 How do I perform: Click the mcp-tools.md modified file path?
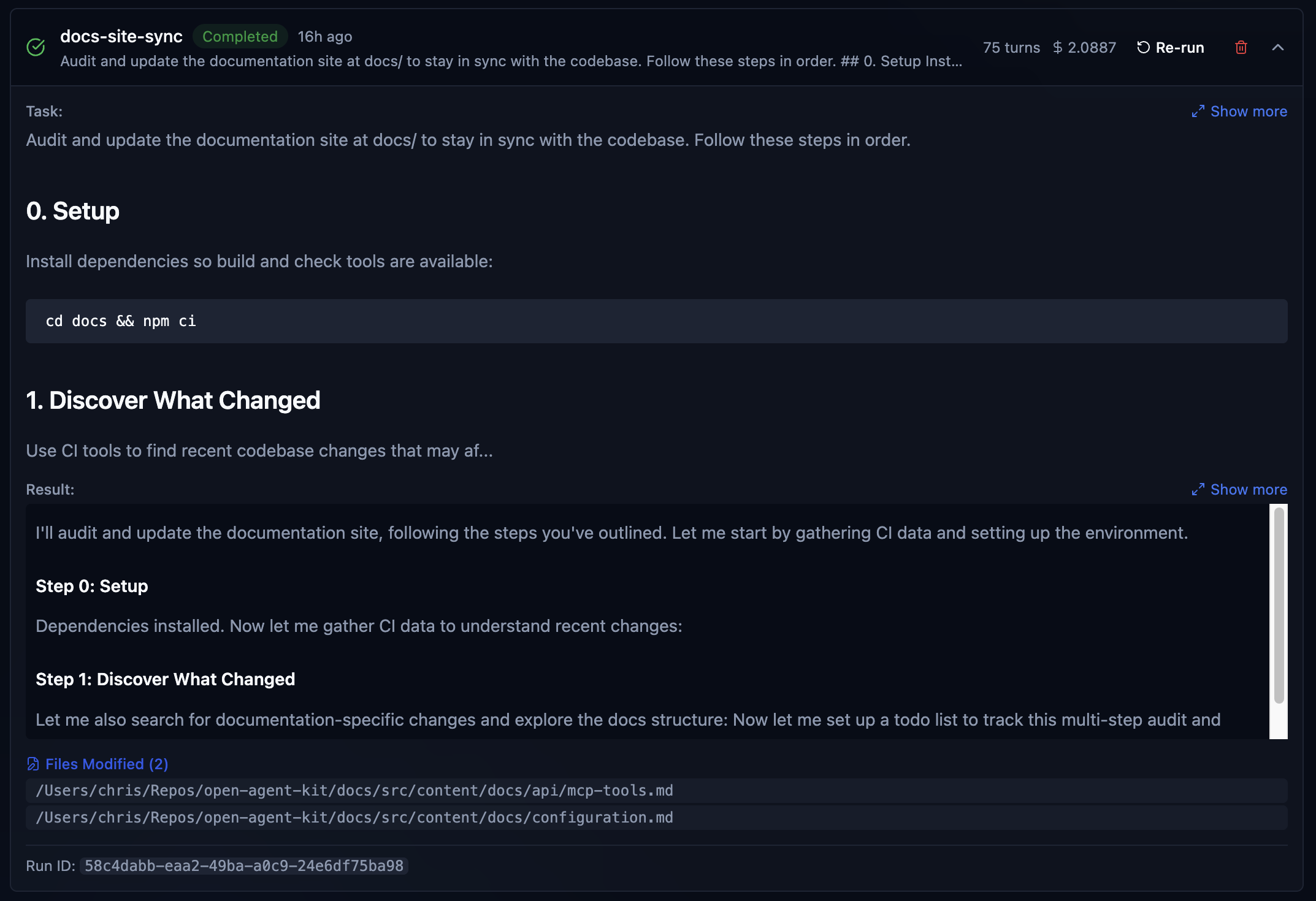point(354,791)
